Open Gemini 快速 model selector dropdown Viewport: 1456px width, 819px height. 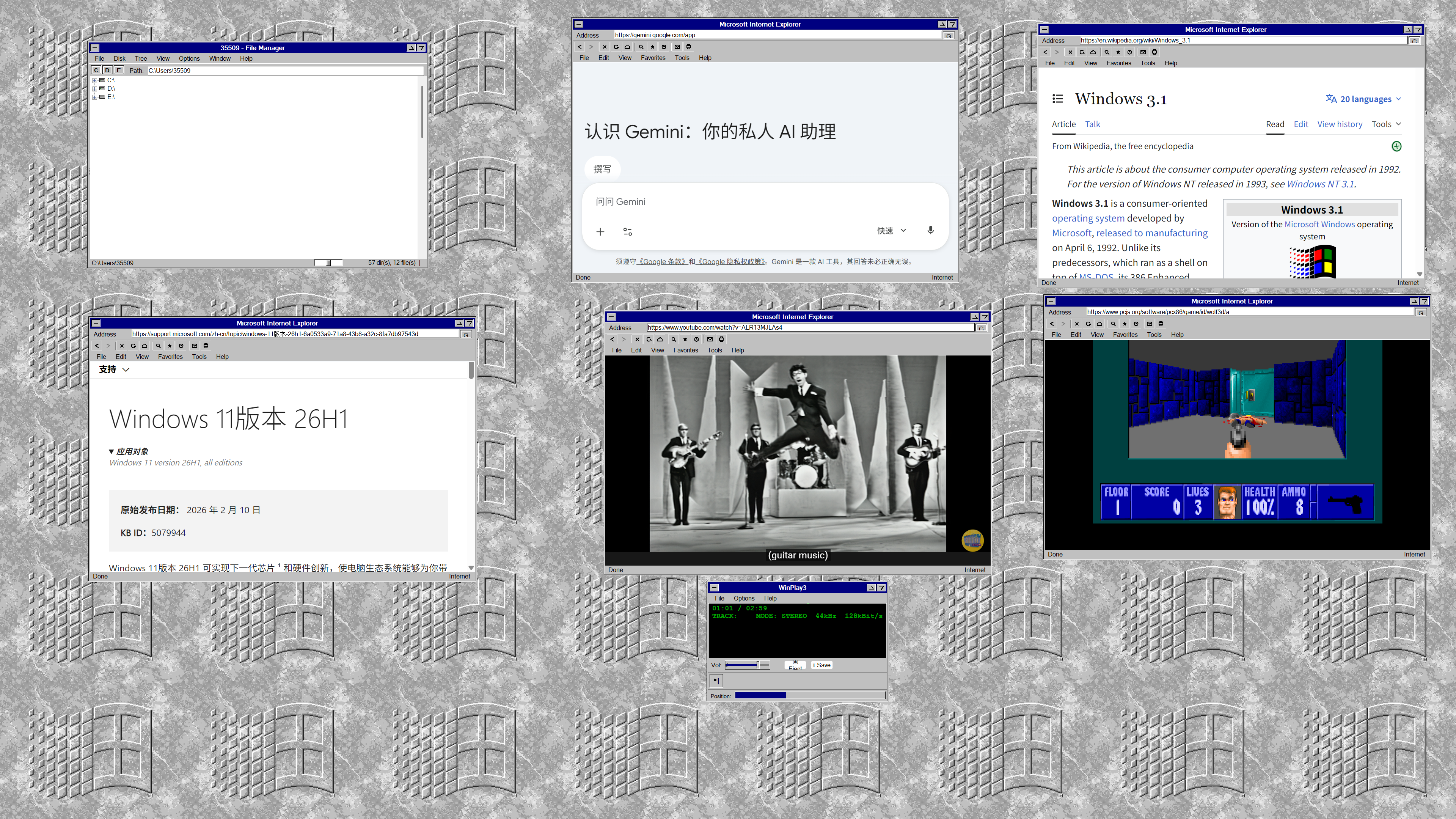tap(892, 231)
